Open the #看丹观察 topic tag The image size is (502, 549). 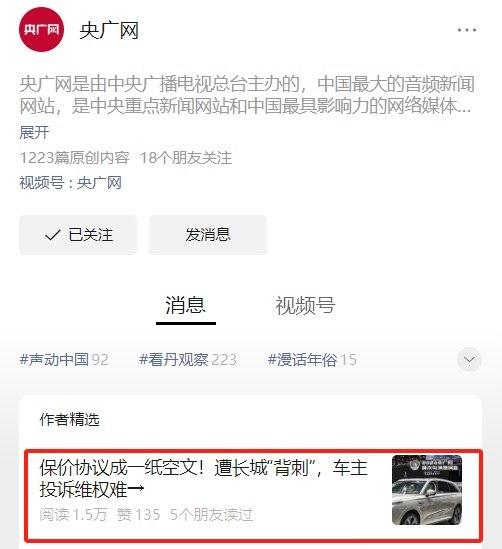tap(188, 360)
